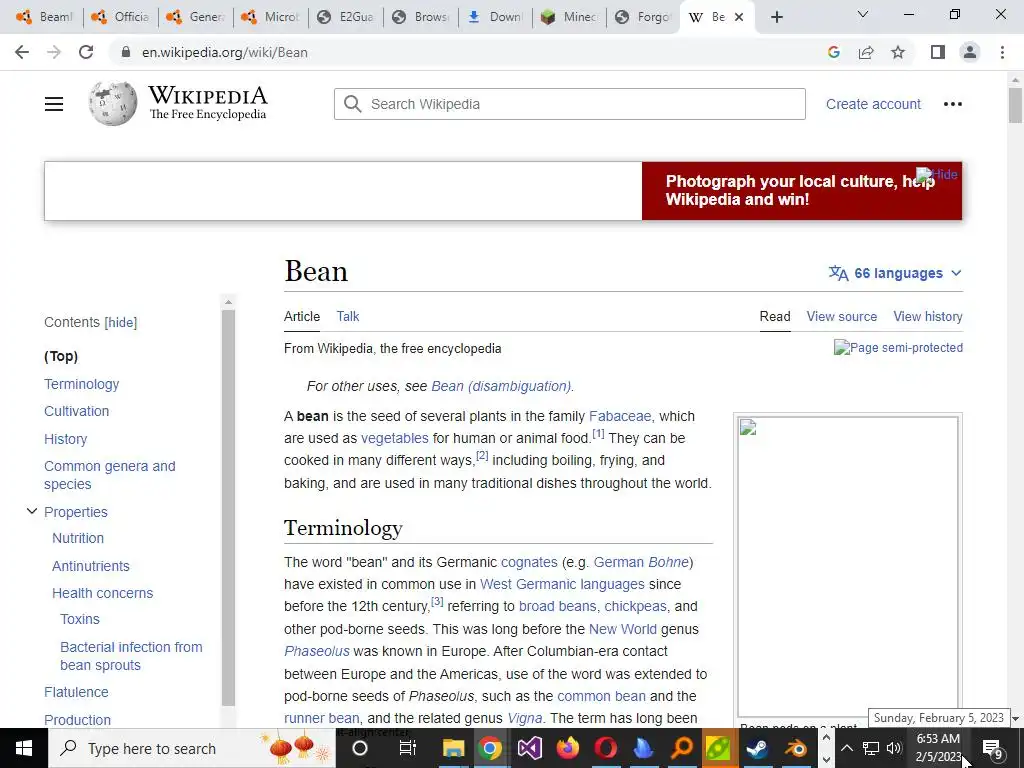Open File Explorer from the taskbar
Screen dimensions: 1024x768
tap(453, 748)
